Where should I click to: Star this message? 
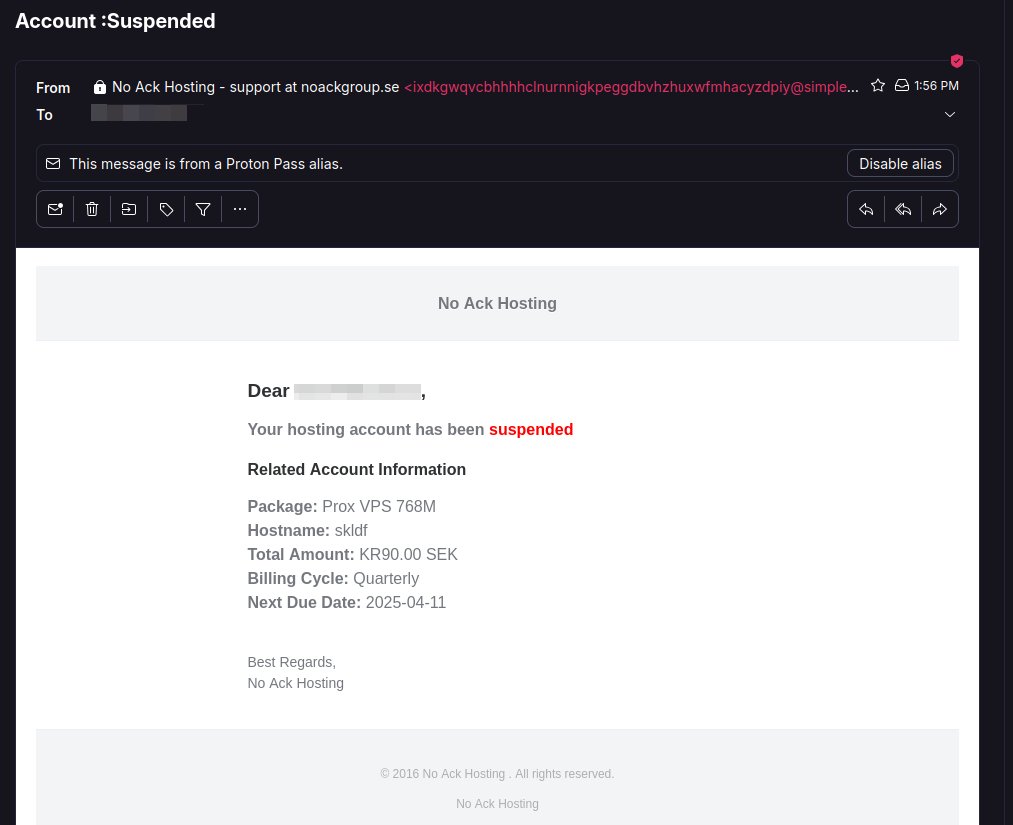[x=877, y=85]
